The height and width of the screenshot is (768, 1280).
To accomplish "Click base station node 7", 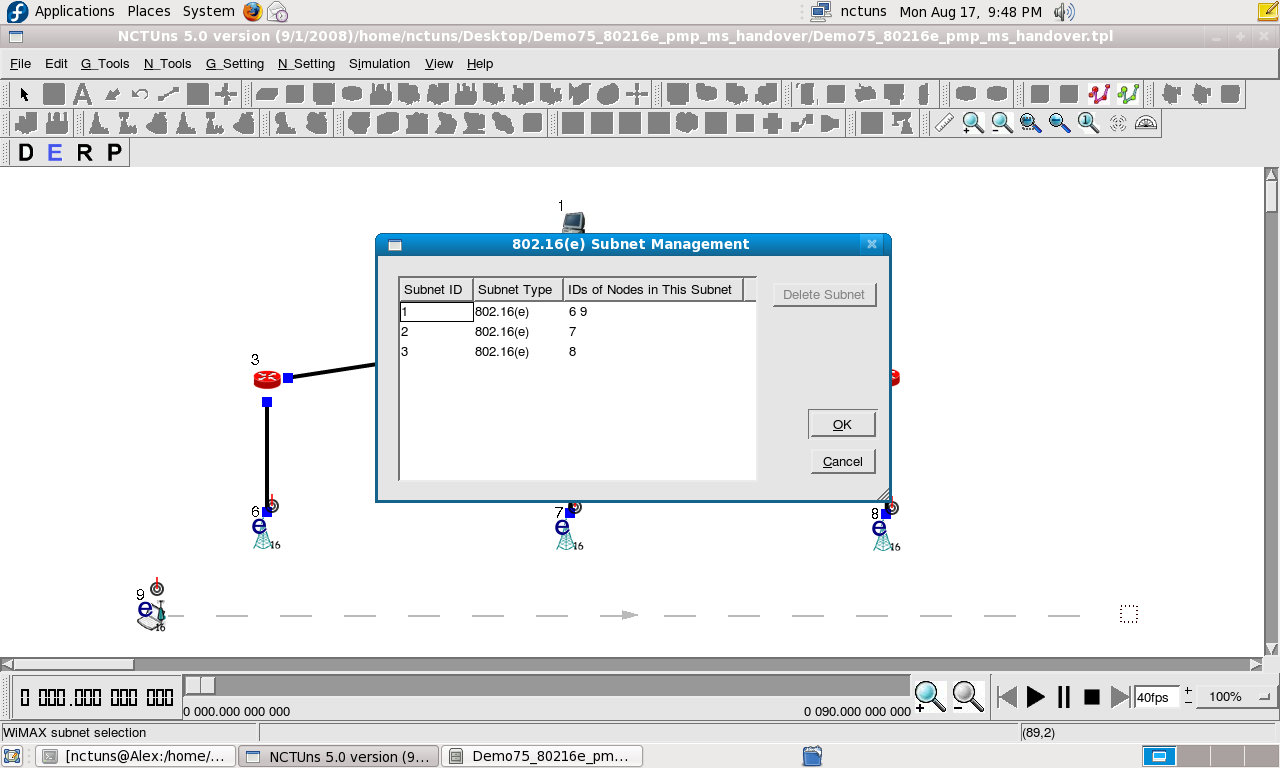I will click(x=566, y=531).
